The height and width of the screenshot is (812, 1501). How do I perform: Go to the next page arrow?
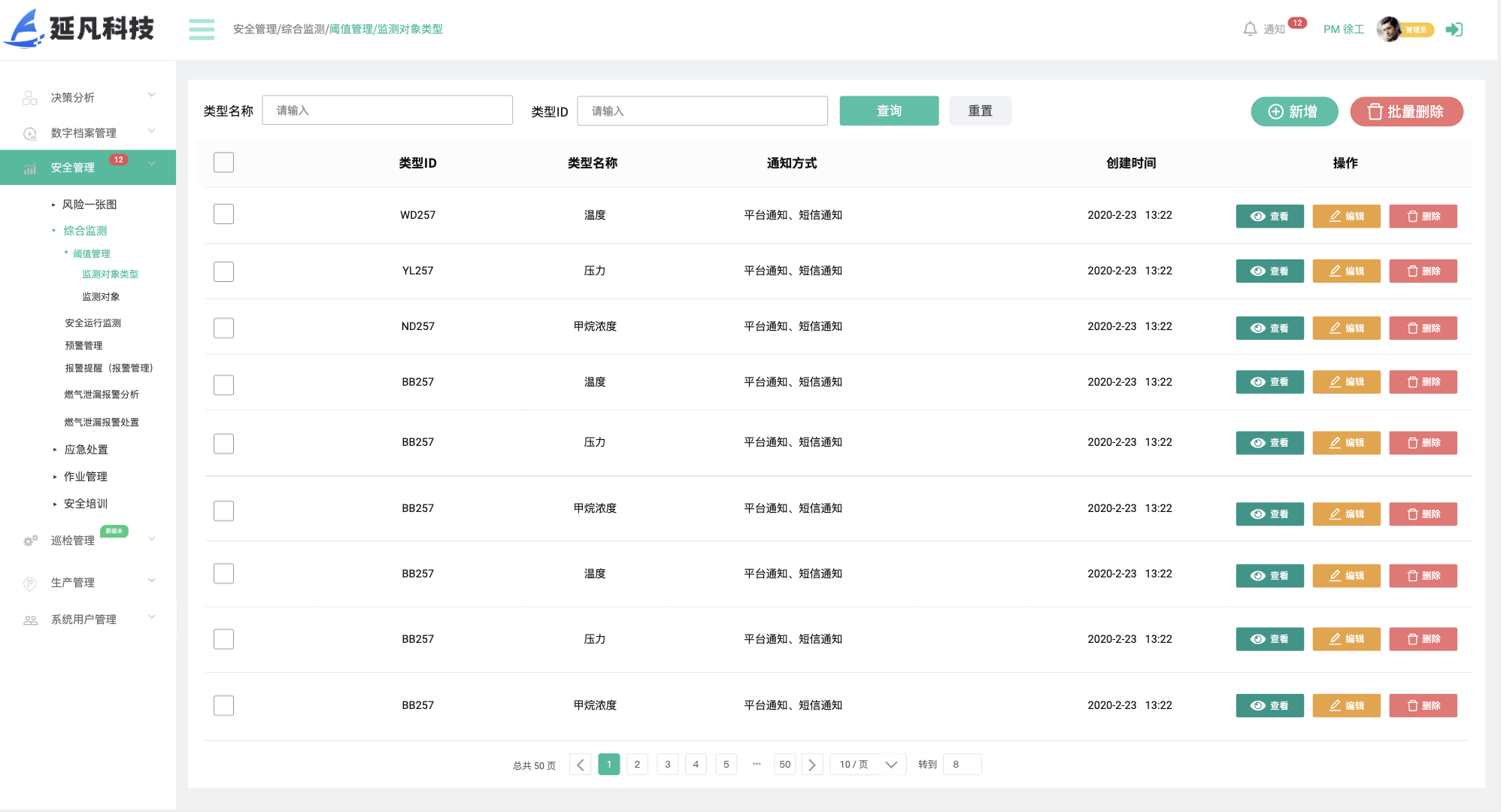point(812,765)
